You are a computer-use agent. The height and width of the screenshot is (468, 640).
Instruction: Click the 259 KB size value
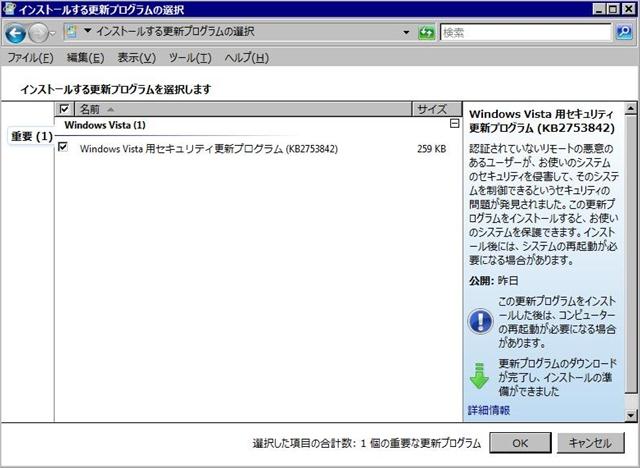tap(431, 149)
